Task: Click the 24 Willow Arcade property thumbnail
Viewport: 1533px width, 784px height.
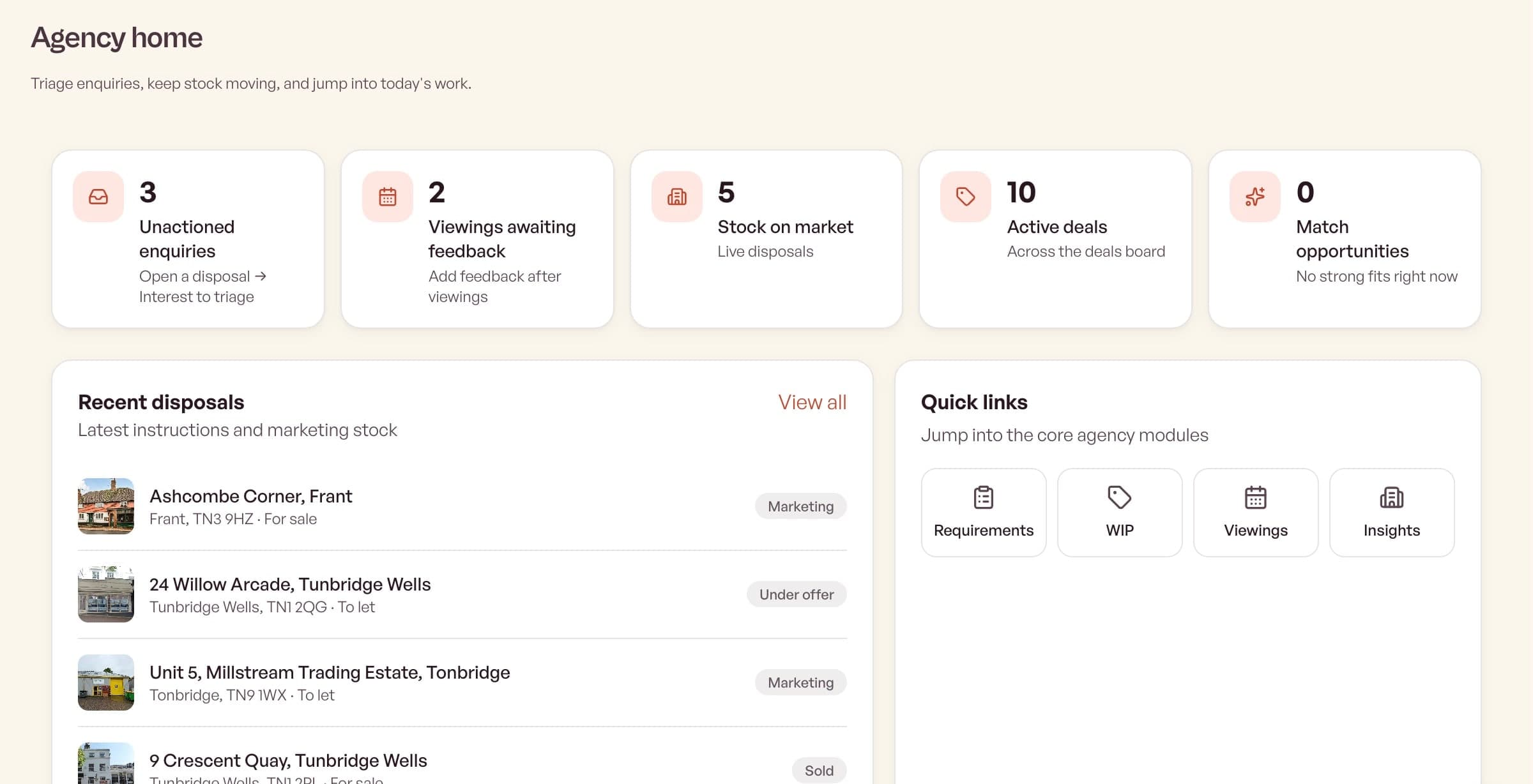Action: tap(106, 594)
